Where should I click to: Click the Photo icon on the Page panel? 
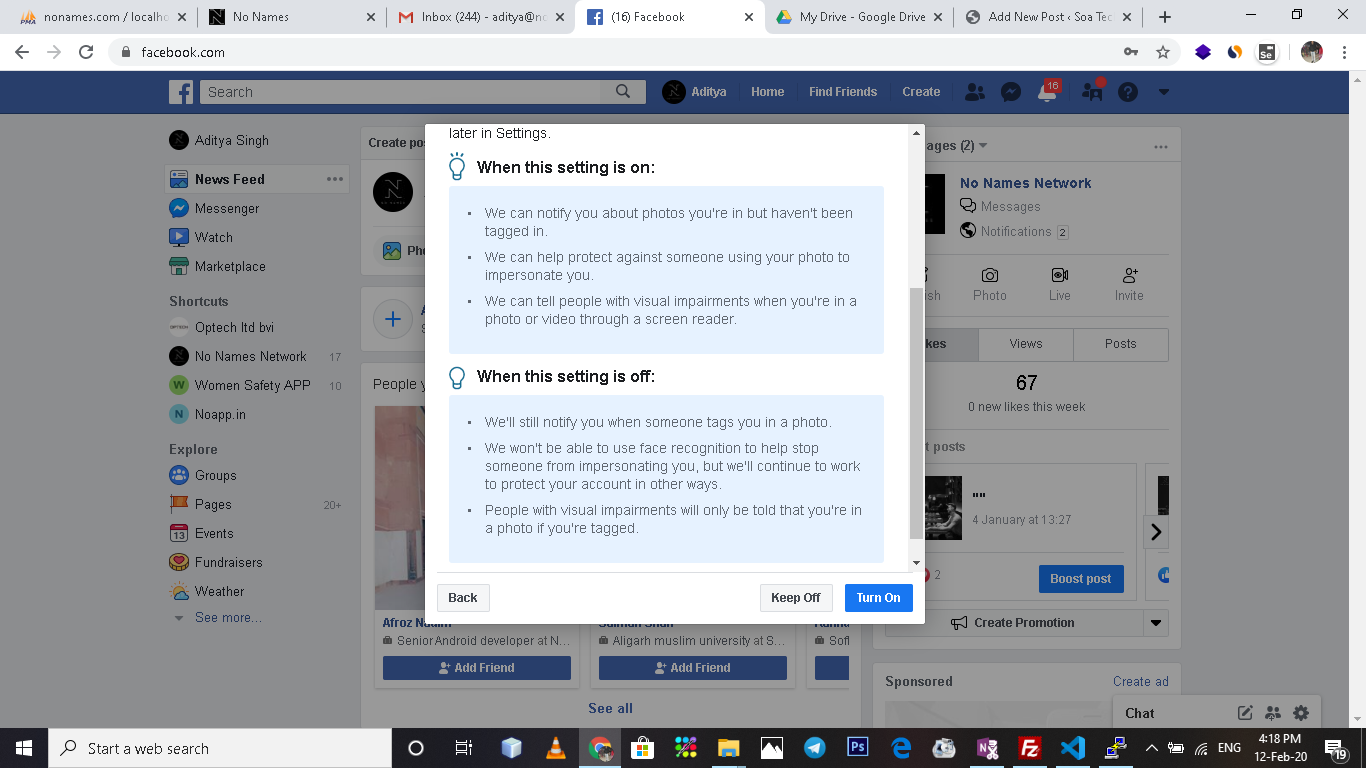pos(990,285)
